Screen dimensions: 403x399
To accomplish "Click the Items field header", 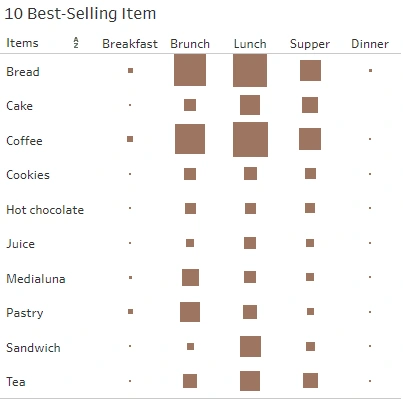I will pyautogui.click(x=22, y=43).
